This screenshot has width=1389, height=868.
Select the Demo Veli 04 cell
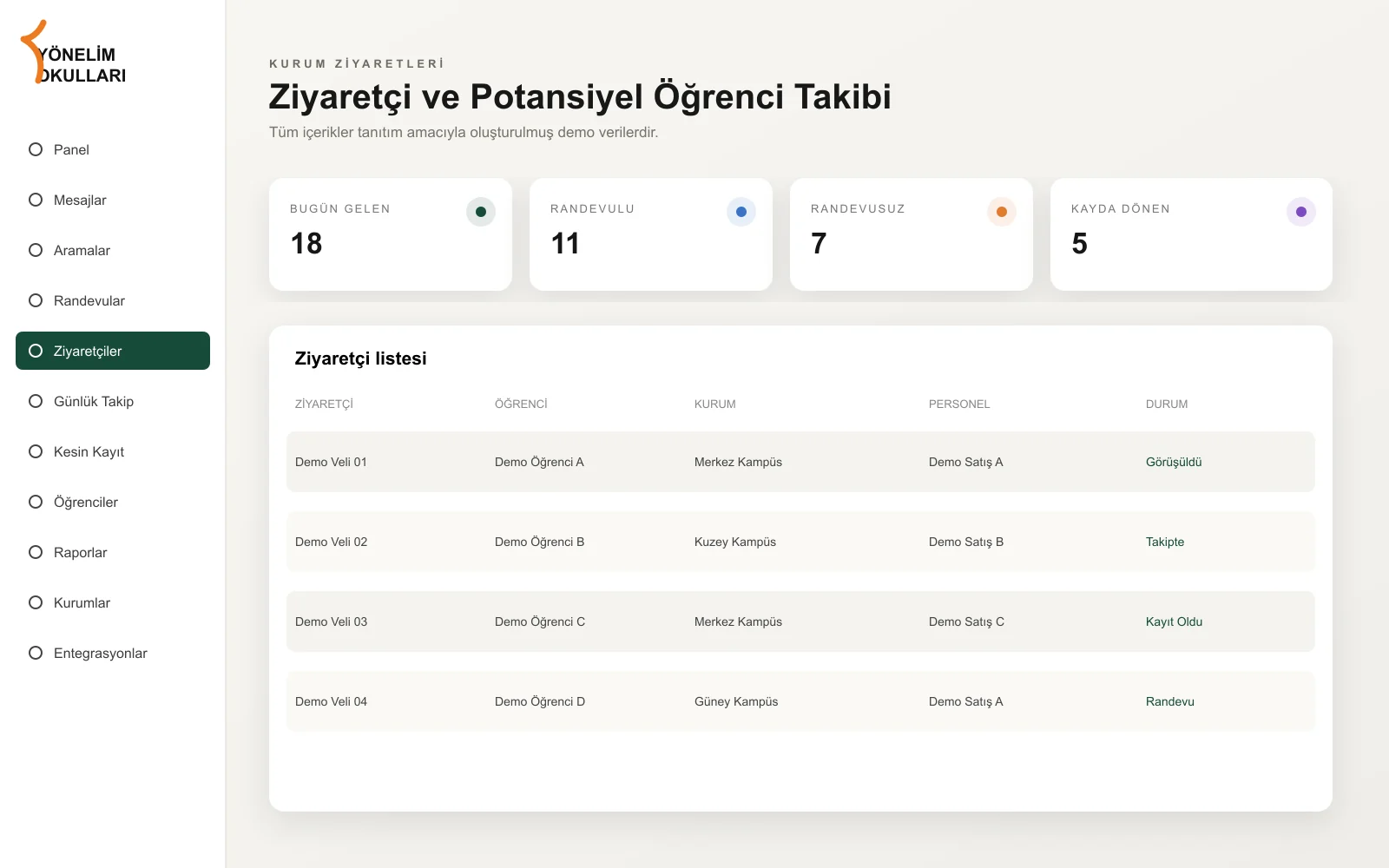pyautogui.click(x=331, y=701)
